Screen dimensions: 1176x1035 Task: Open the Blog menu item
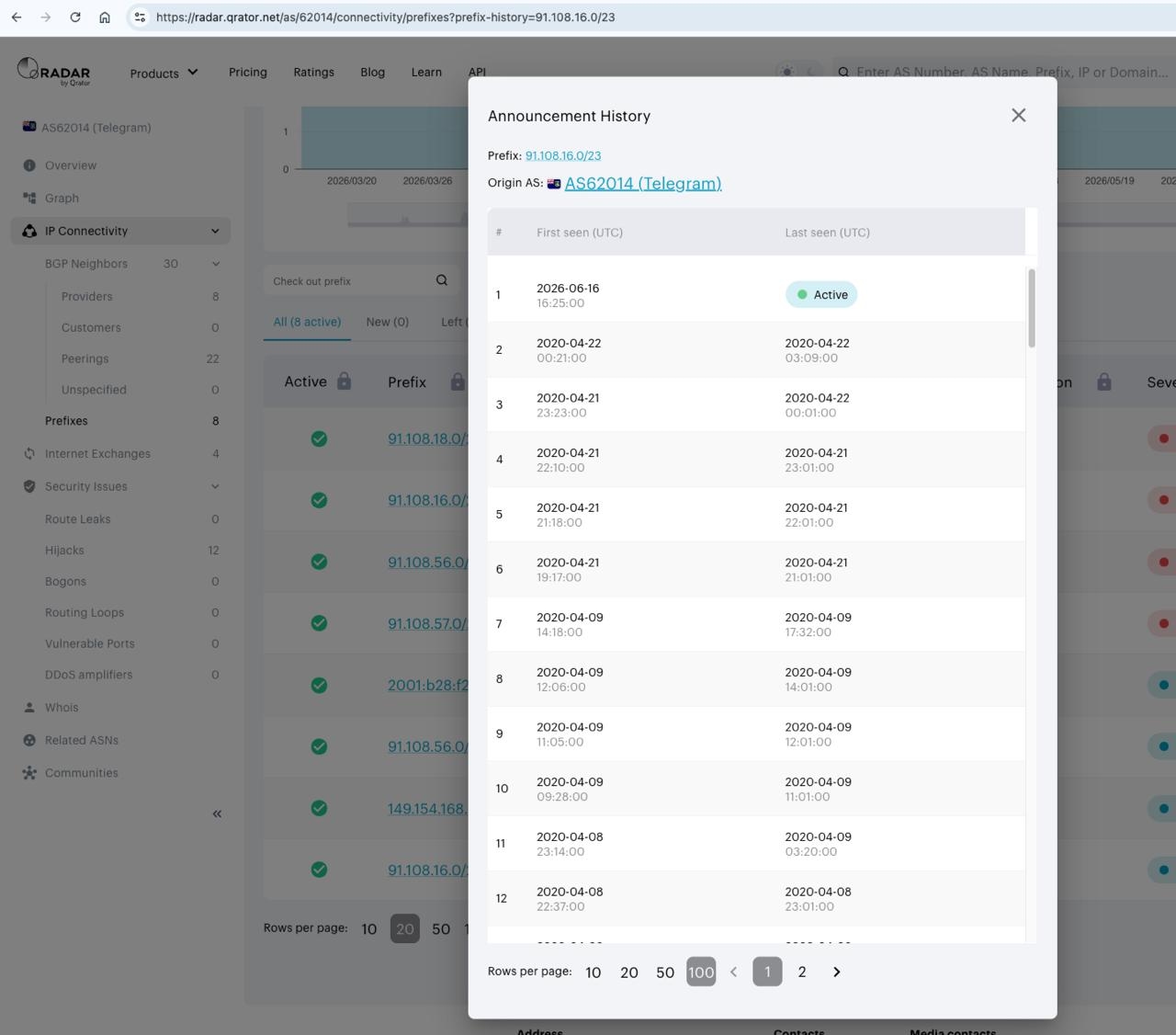point(372,72)
